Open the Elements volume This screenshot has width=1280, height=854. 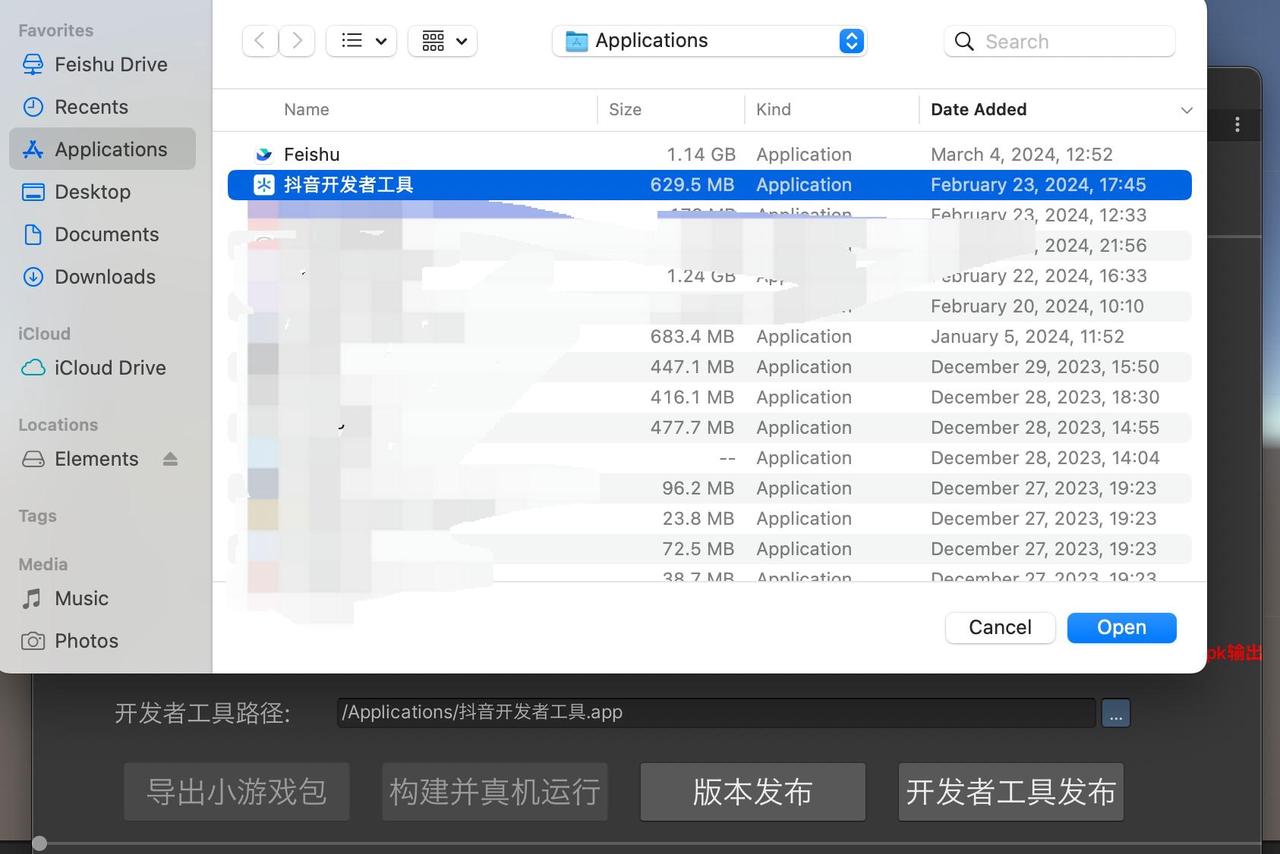tap(96, 459)
